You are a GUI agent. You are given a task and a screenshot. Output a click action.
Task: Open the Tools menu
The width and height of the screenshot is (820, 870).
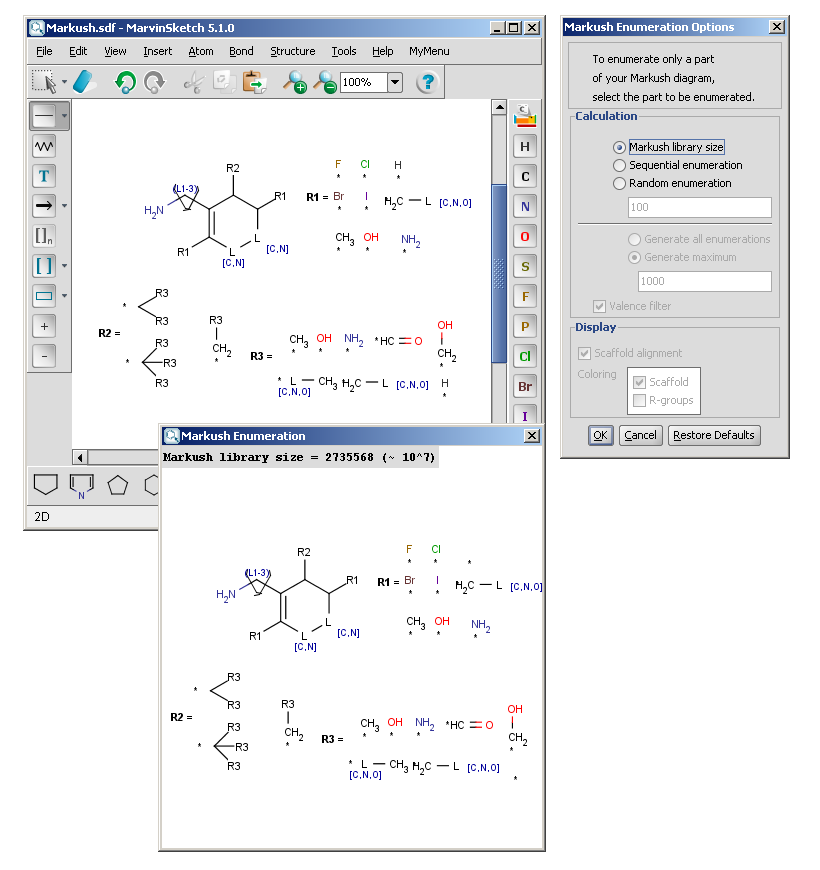343,51
